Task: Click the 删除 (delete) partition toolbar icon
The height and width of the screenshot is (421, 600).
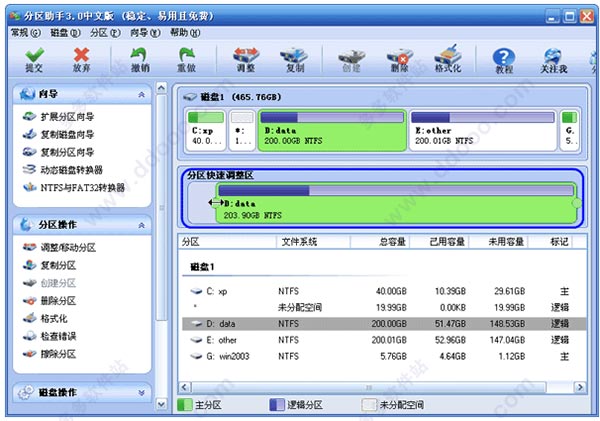Action: (400, 56)
